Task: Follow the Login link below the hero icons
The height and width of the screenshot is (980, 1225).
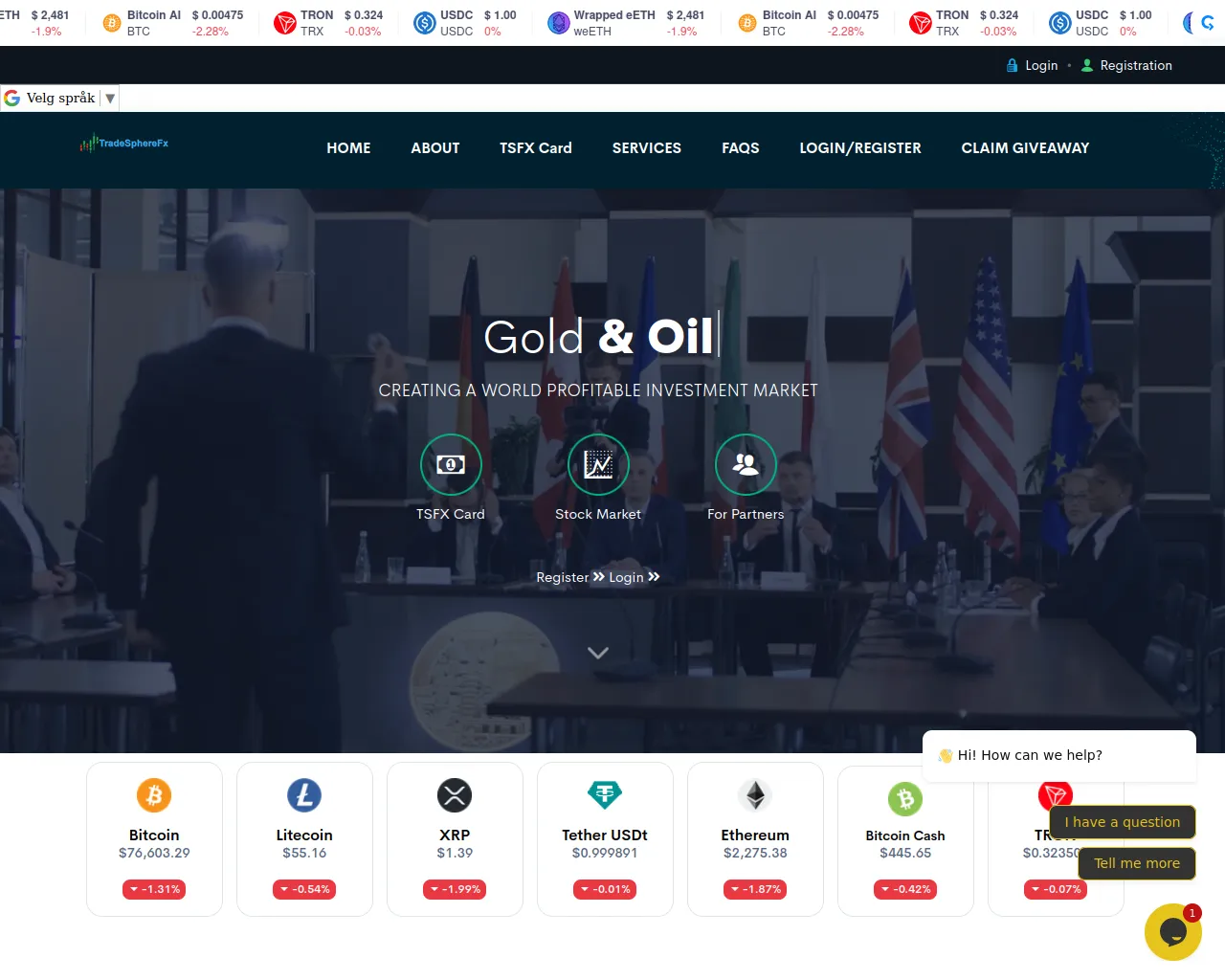Action: (635, 577)
